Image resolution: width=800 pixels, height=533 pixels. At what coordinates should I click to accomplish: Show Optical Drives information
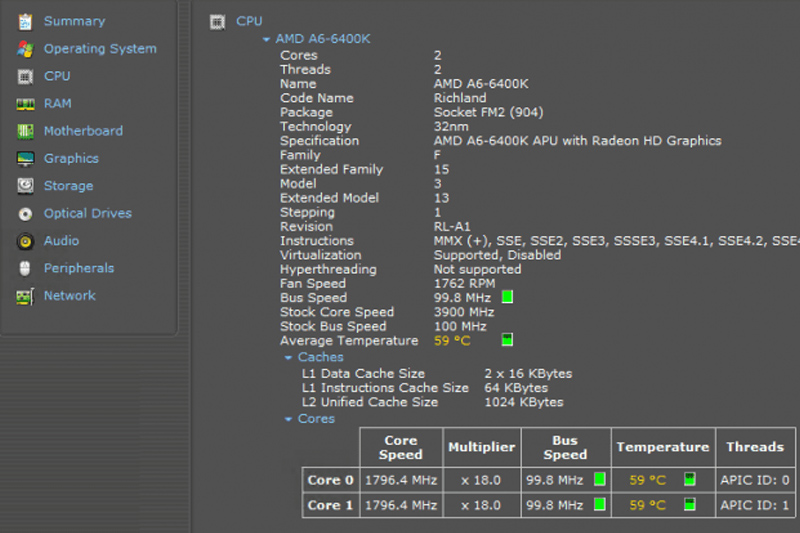pos(88,213)
